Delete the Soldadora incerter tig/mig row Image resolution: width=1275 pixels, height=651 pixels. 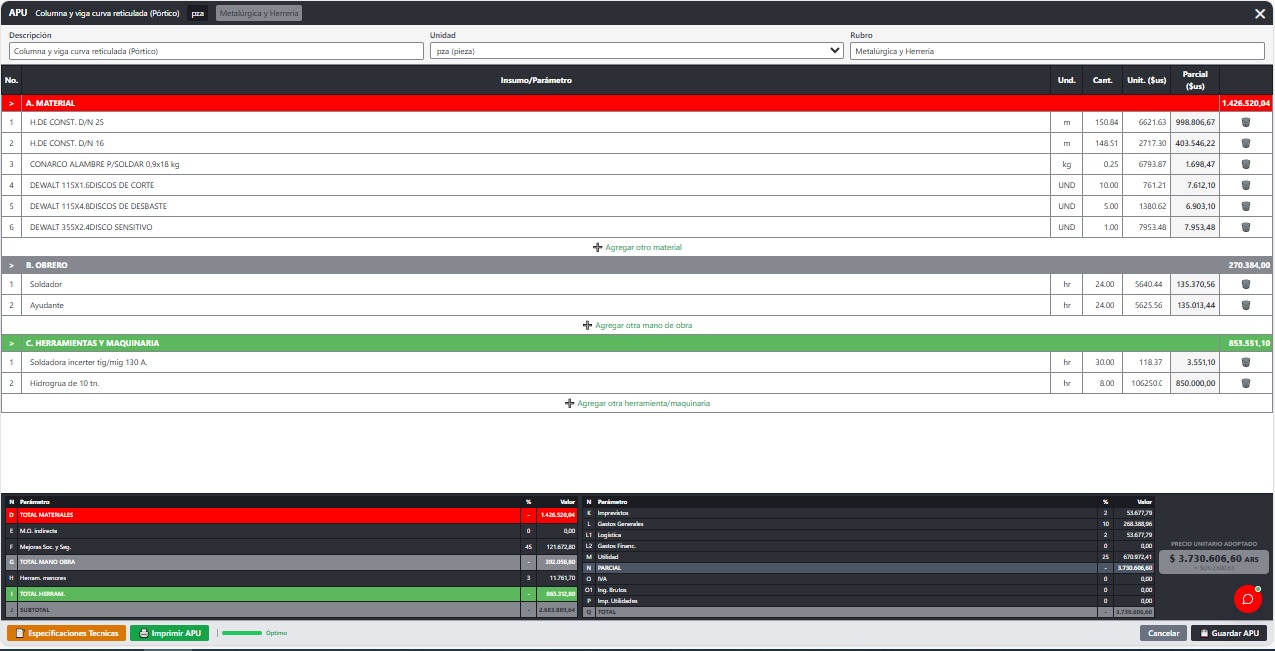point(1246,362)
